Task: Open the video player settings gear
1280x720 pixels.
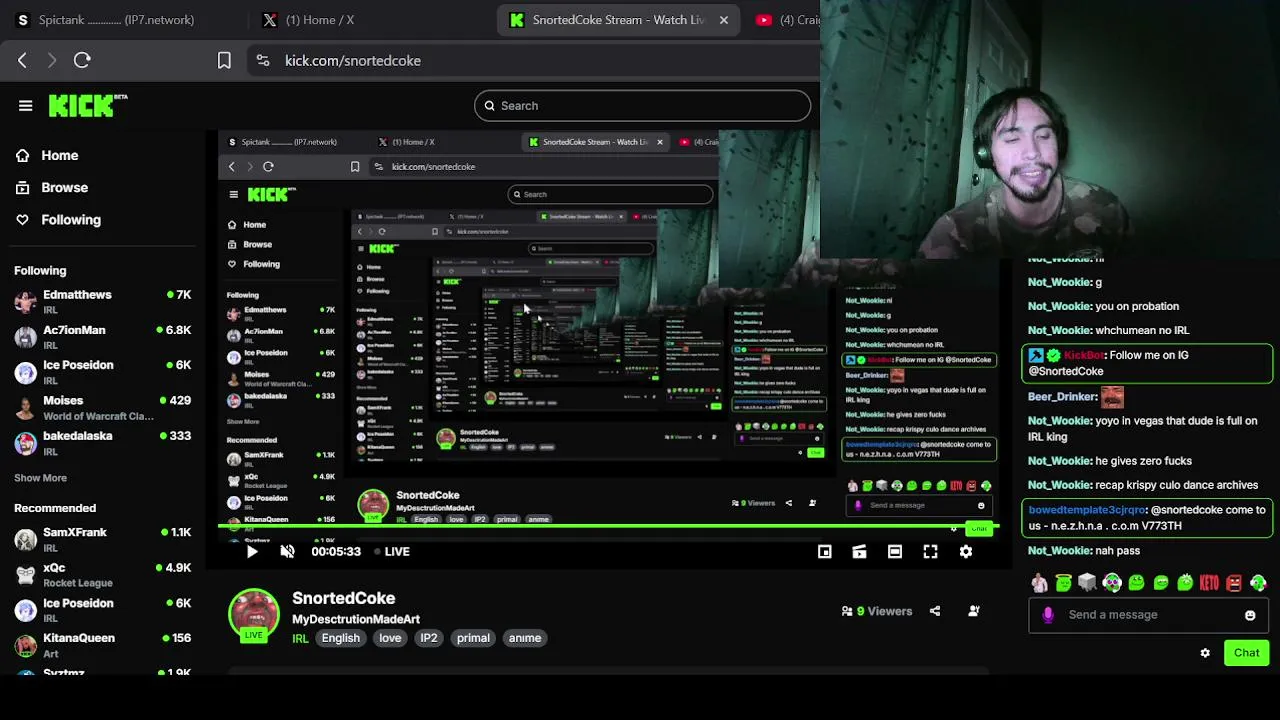Action: [x=966, y=551]
